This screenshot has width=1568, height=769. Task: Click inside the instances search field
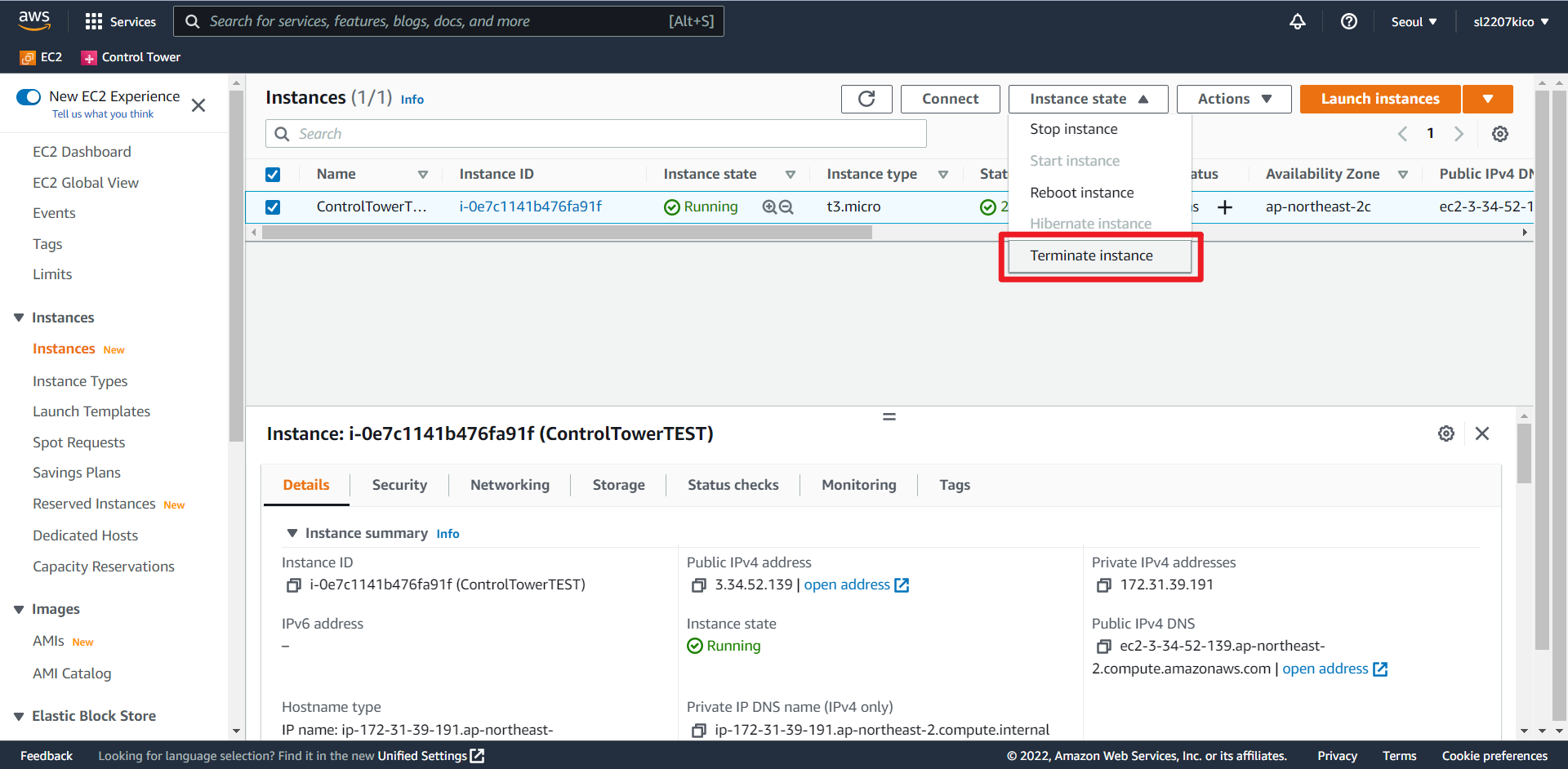[x=595, y=133]
